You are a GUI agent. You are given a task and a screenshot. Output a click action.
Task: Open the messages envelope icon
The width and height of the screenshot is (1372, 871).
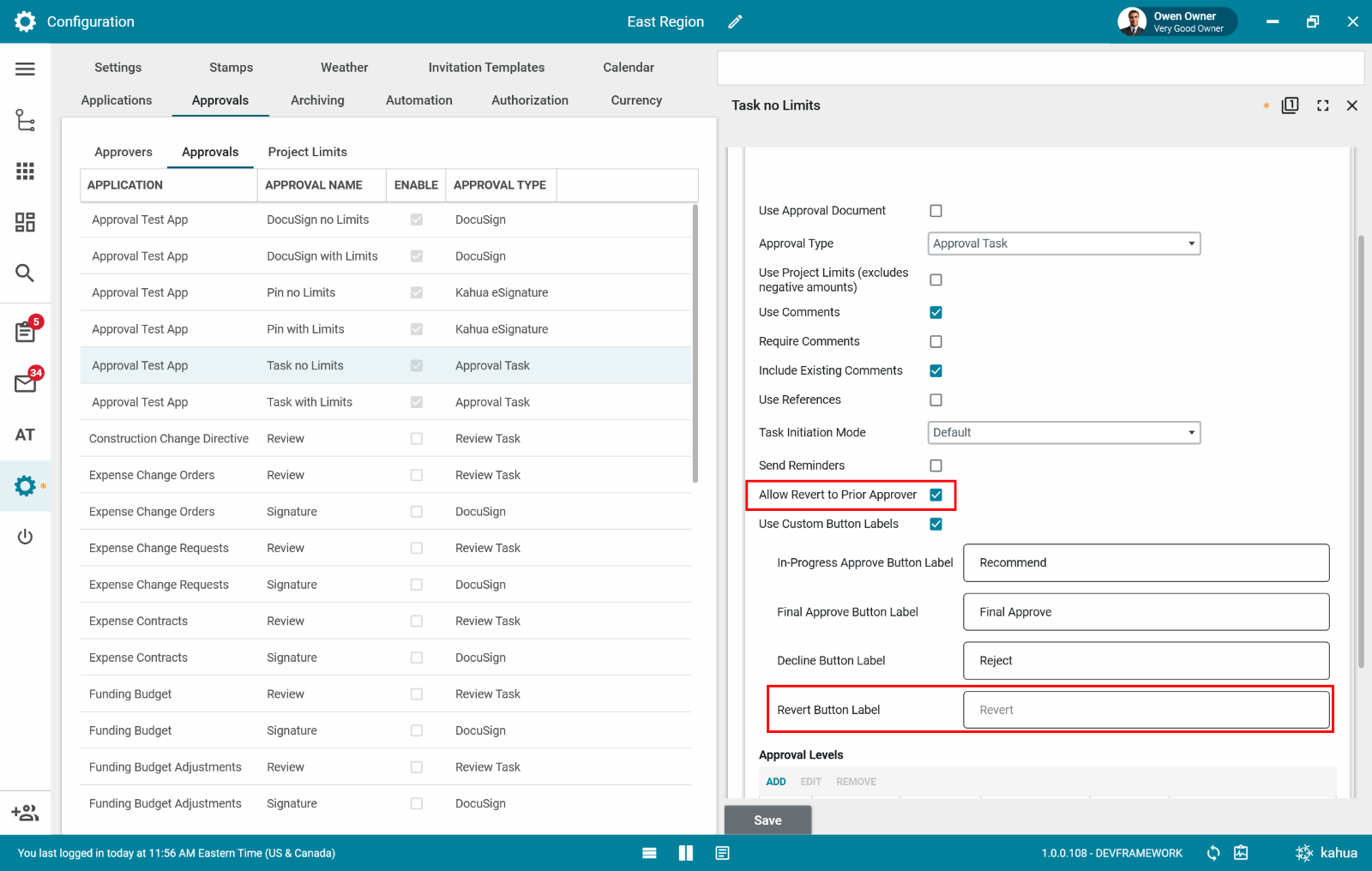[25, 383]
